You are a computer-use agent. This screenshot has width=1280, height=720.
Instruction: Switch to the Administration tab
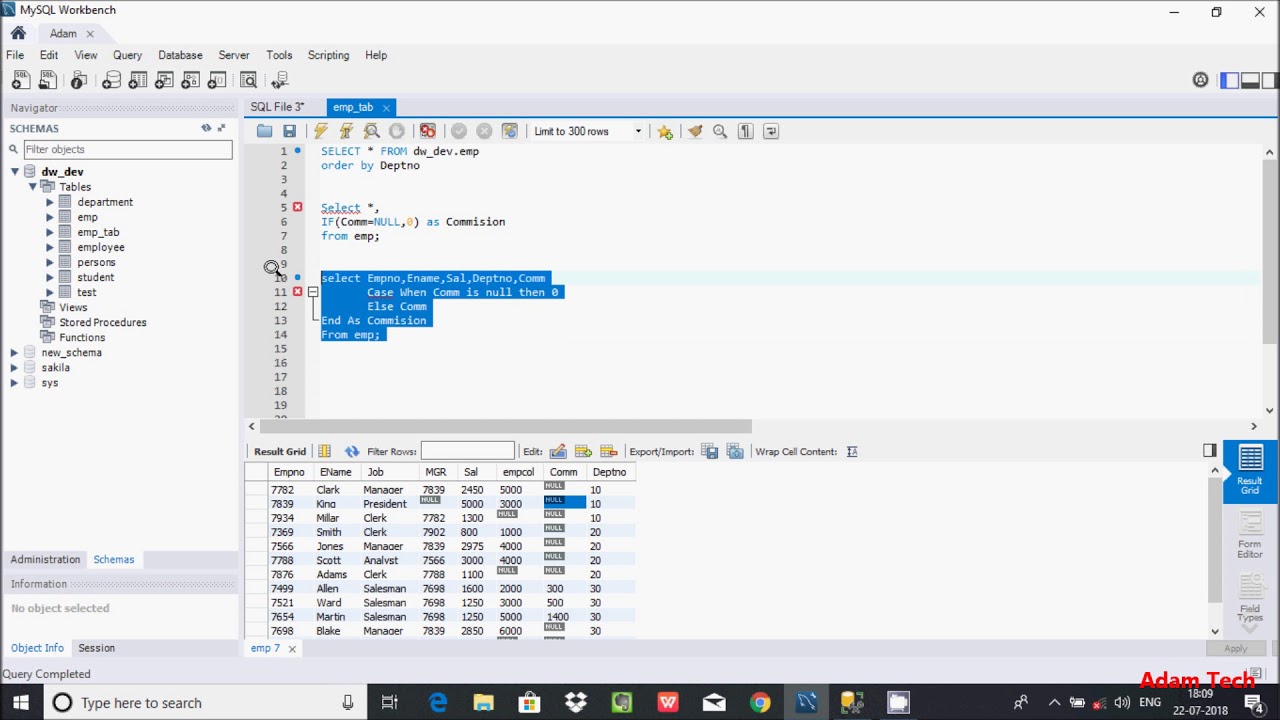45,559
